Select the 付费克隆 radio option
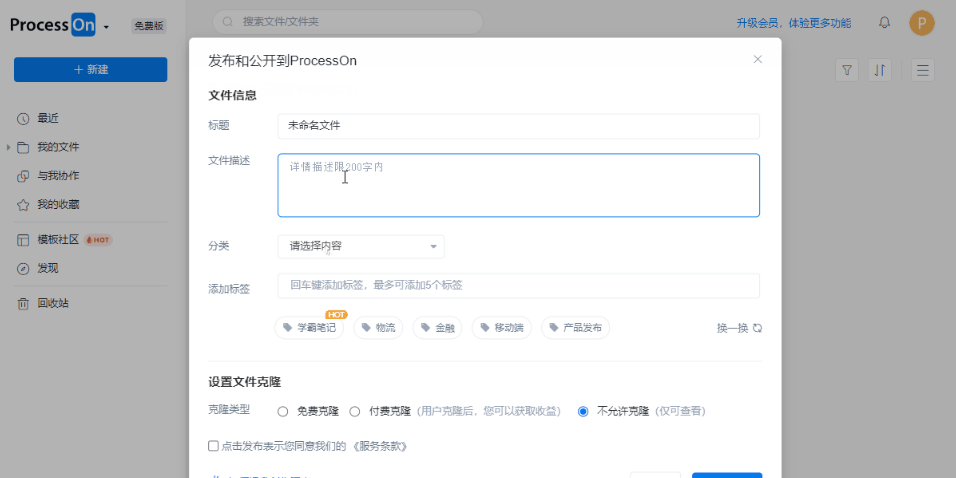The height and width of the screenshot is (478, 956). [354, 412]
